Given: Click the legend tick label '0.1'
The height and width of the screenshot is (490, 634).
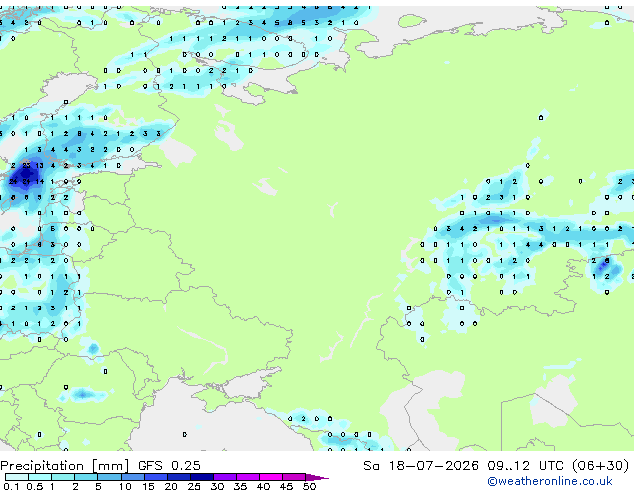Looking at the screenshot, I should pos(11,486).
